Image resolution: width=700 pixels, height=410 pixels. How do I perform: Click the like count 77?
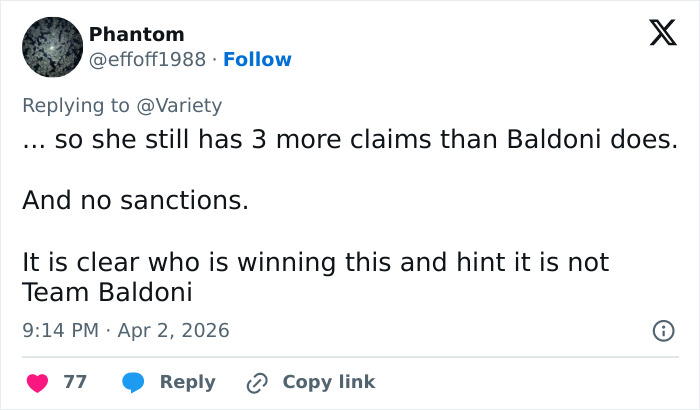pos(75,382)
